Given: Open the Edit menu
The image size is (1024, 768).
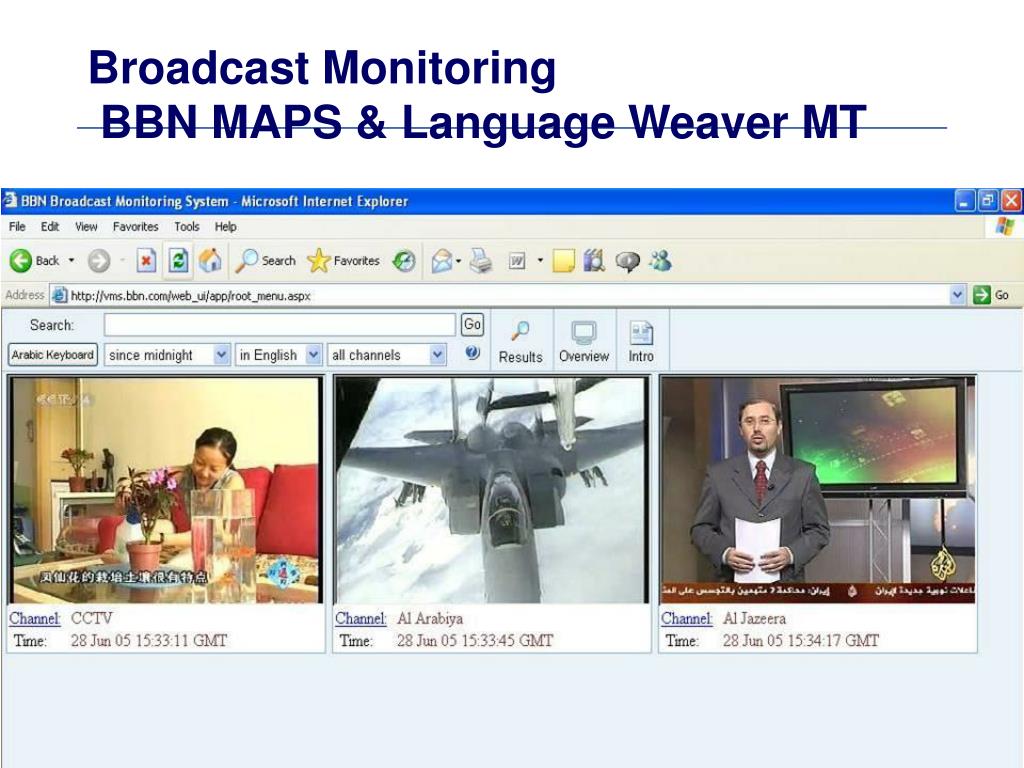Looking at the screenshot, I should [50, 227].
